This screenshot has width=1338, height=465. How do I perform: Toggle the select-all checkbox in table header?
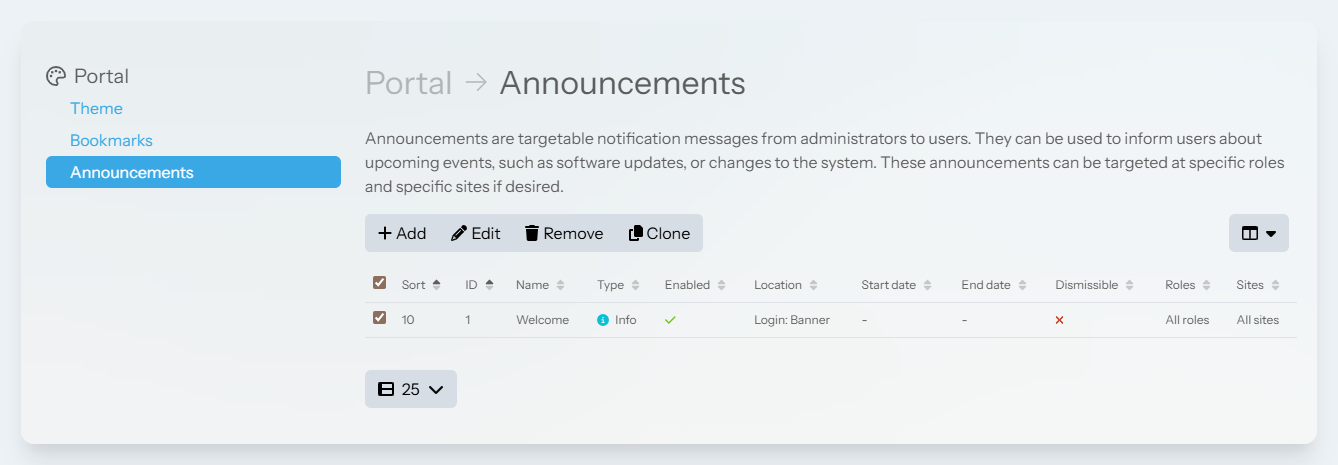coord(379,283)
